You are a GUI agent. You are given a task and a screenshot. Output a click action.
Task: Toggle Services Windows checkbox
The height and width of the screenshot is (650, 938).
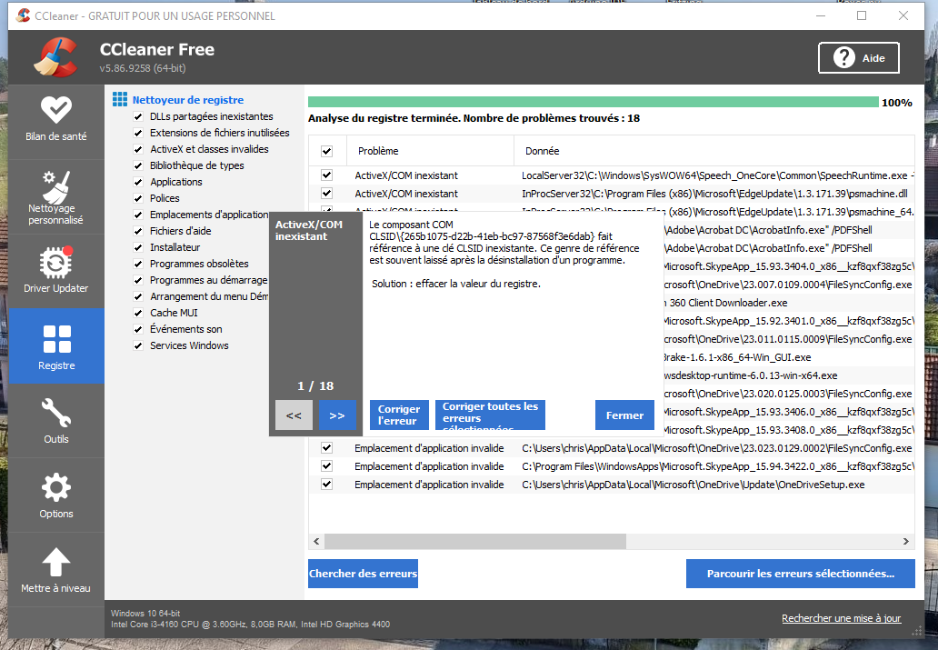[138, 346]
